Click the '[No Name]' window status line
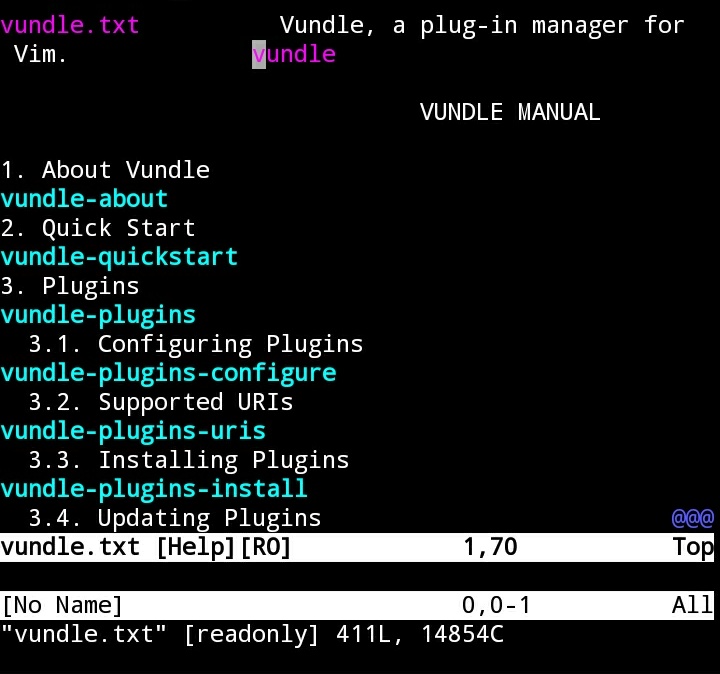Viewport: 720px width, 674px height. (357, 605)
